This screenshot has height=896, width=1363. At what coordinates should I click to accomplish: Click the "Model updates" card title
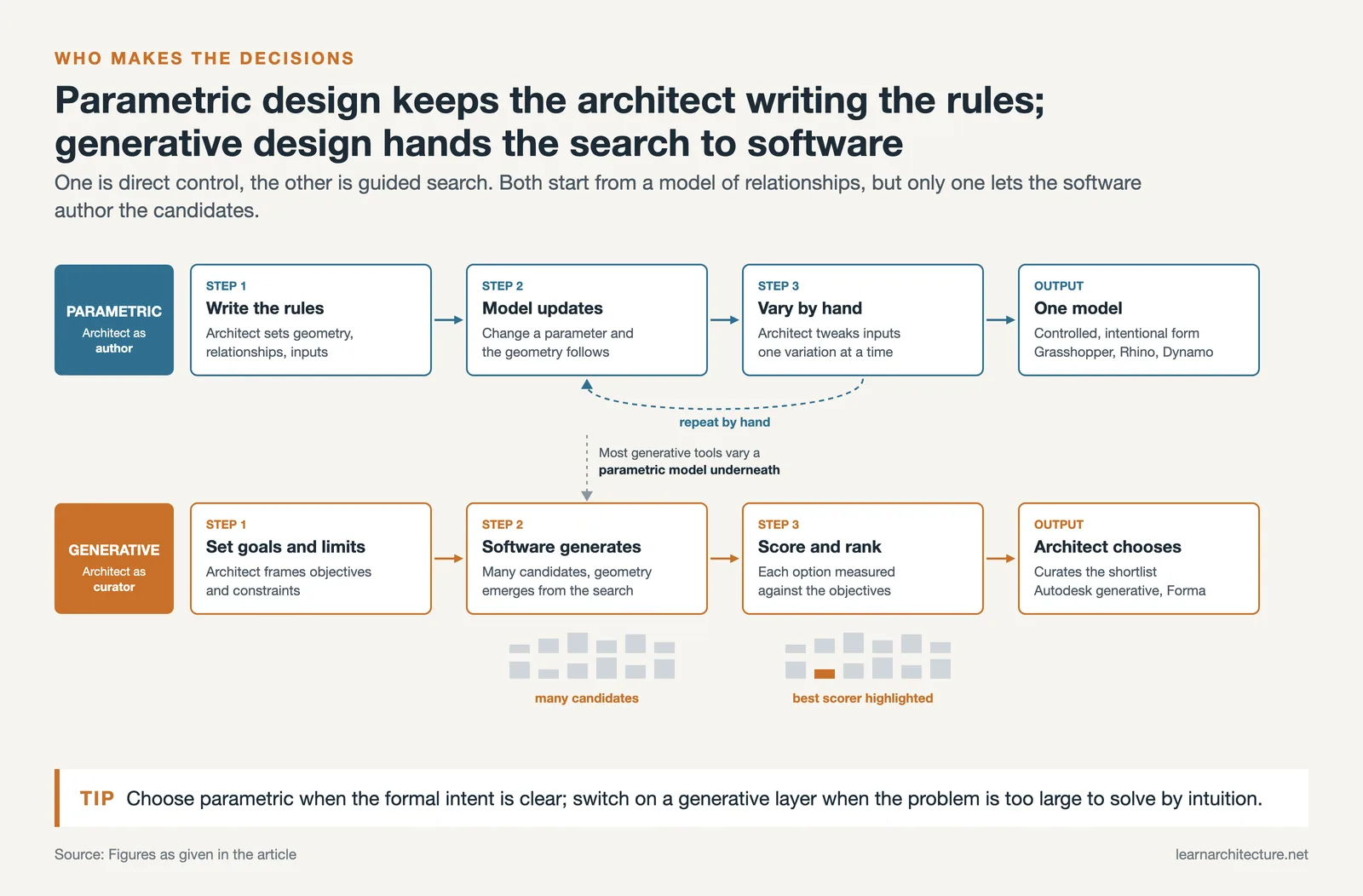[543, 308]
